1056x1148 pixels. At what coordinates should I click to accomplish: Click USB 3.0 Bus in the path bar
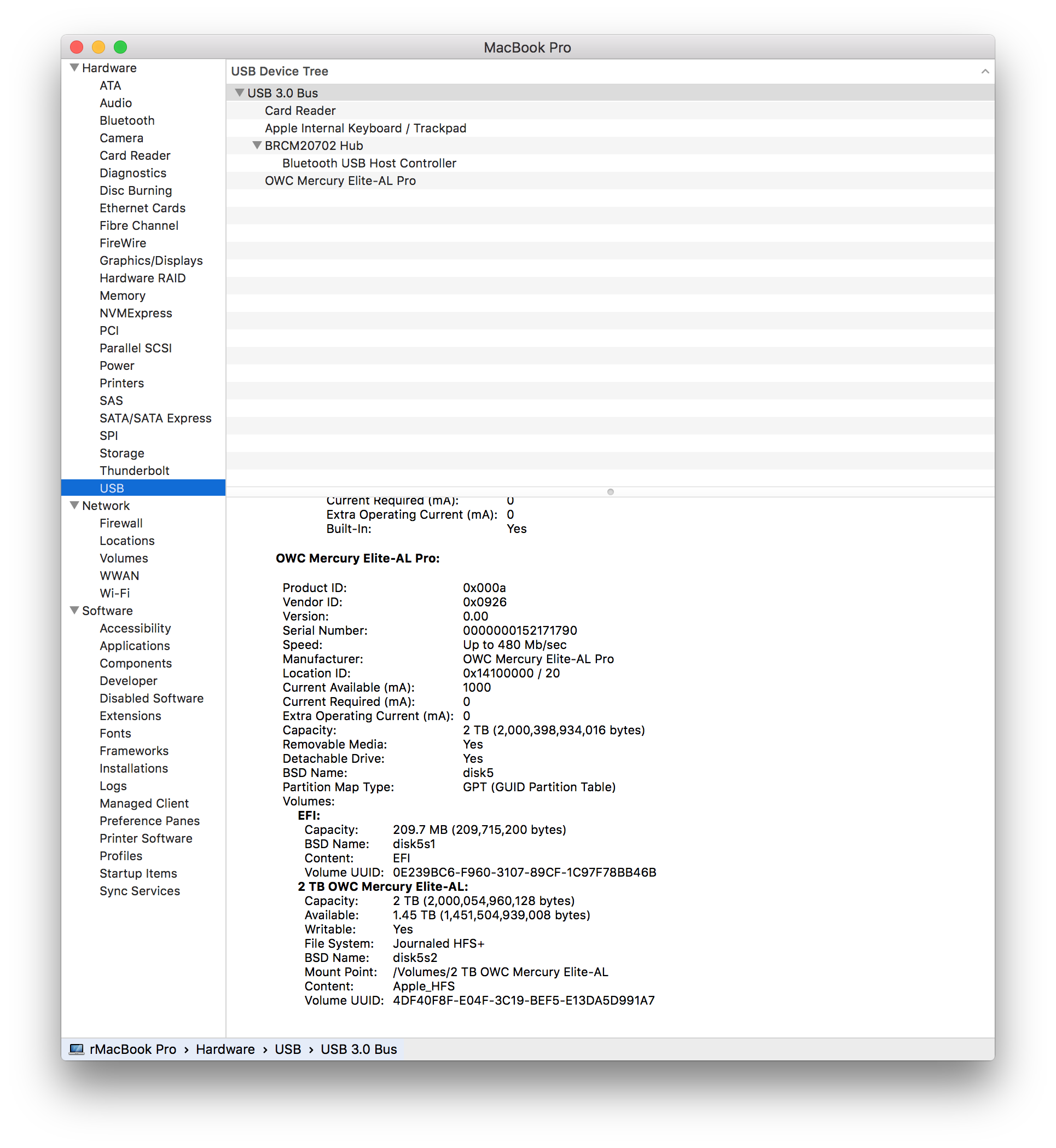(358, 1049)
